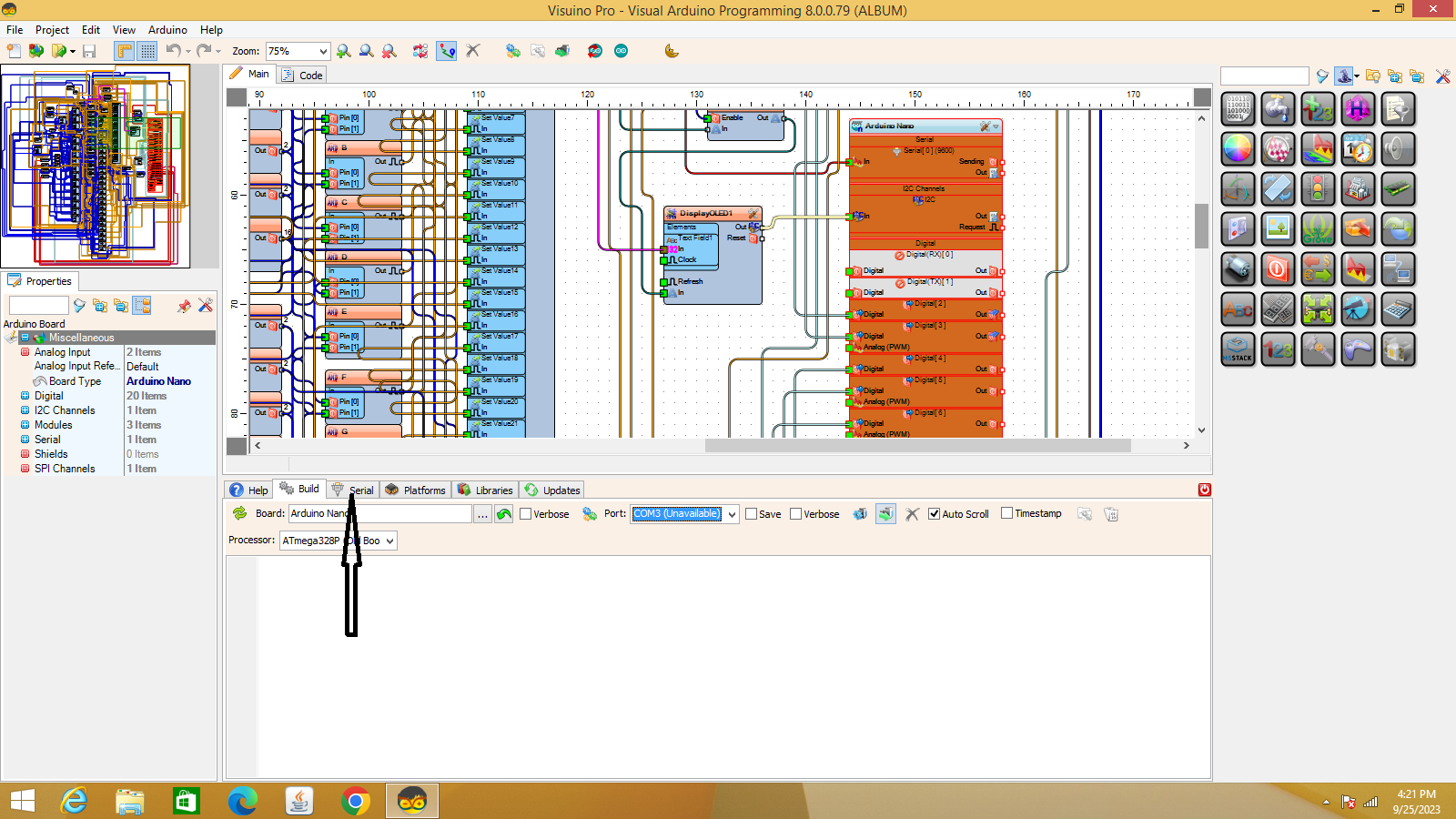Tick the Save checkbox beside Port
Viewport: 1456px width, 819px height.
coord(752,514)
